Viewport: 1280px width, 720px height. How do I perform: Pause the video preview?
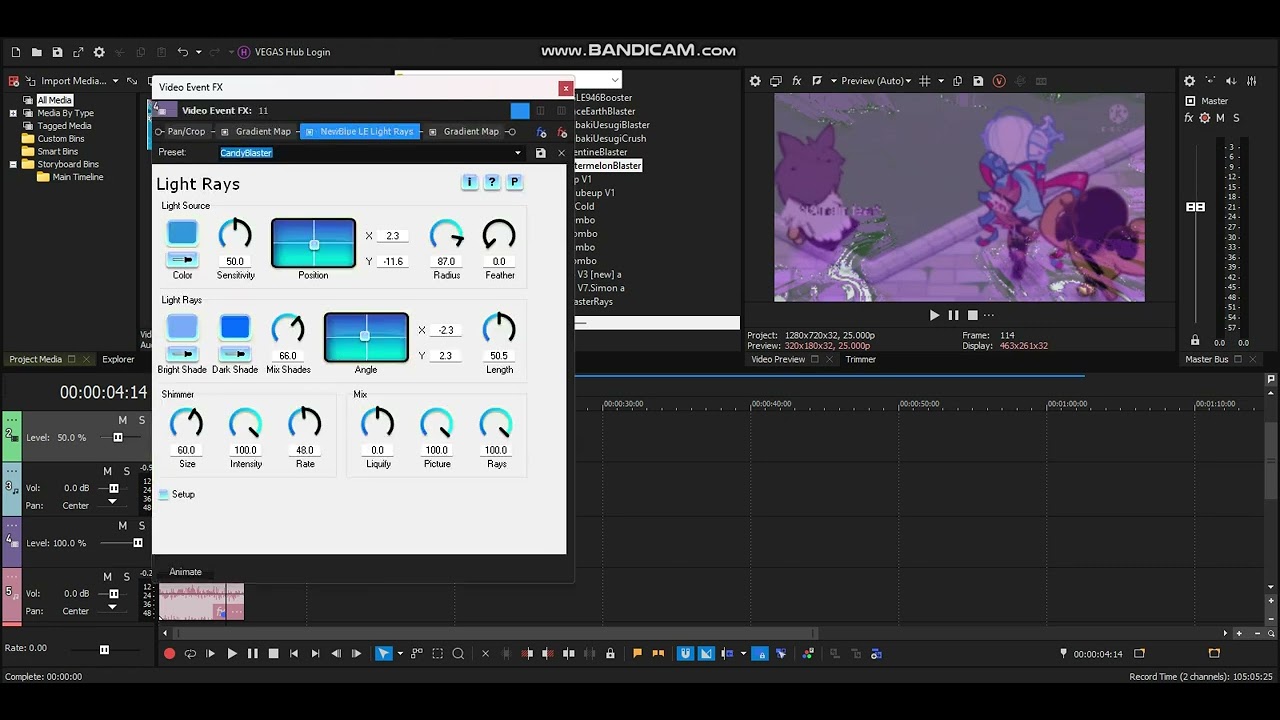(953, 315)
